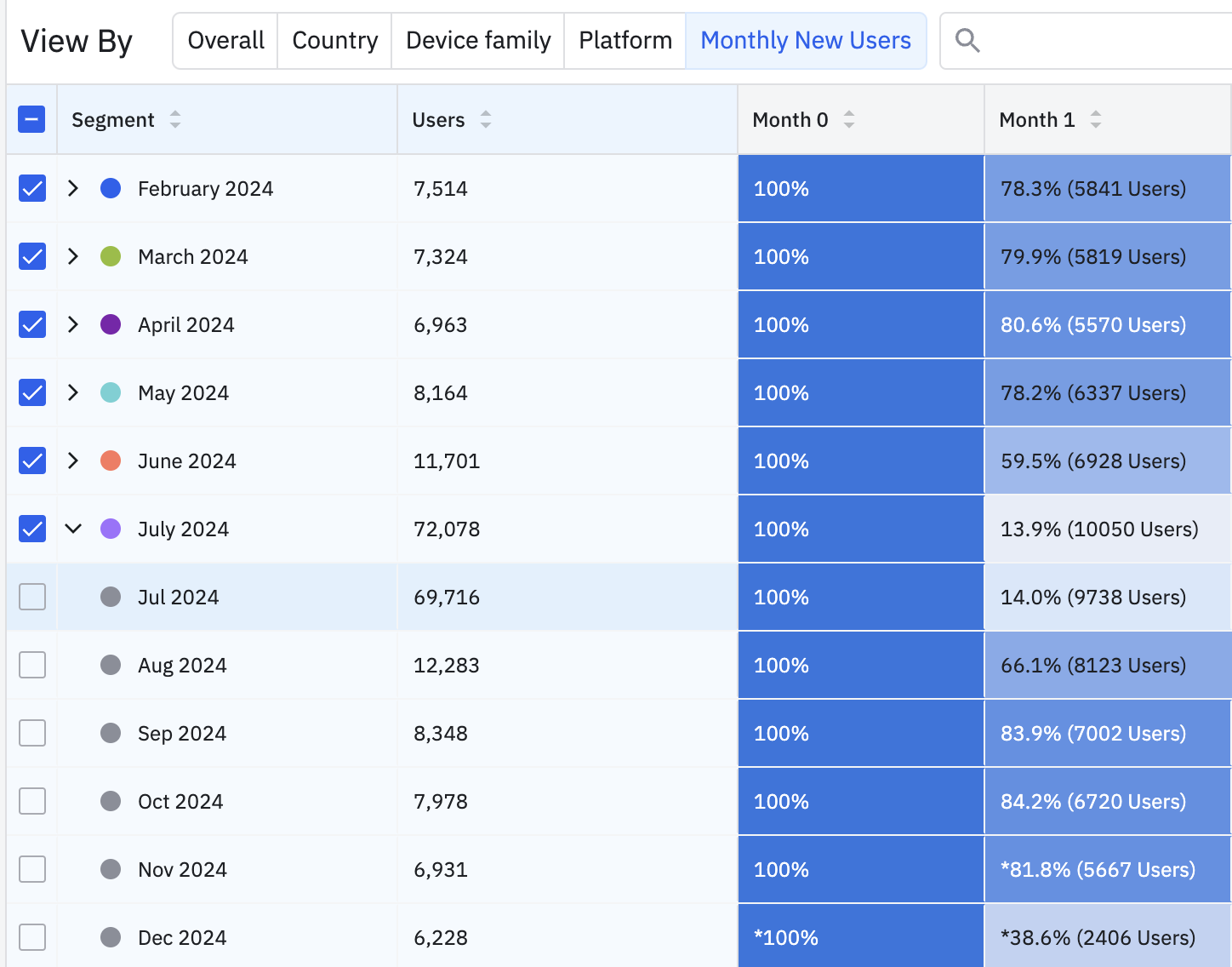This screenshot has height=967, width=1232.
Task: Click the May 2024 teal color dot
Action: pos(111,392)
